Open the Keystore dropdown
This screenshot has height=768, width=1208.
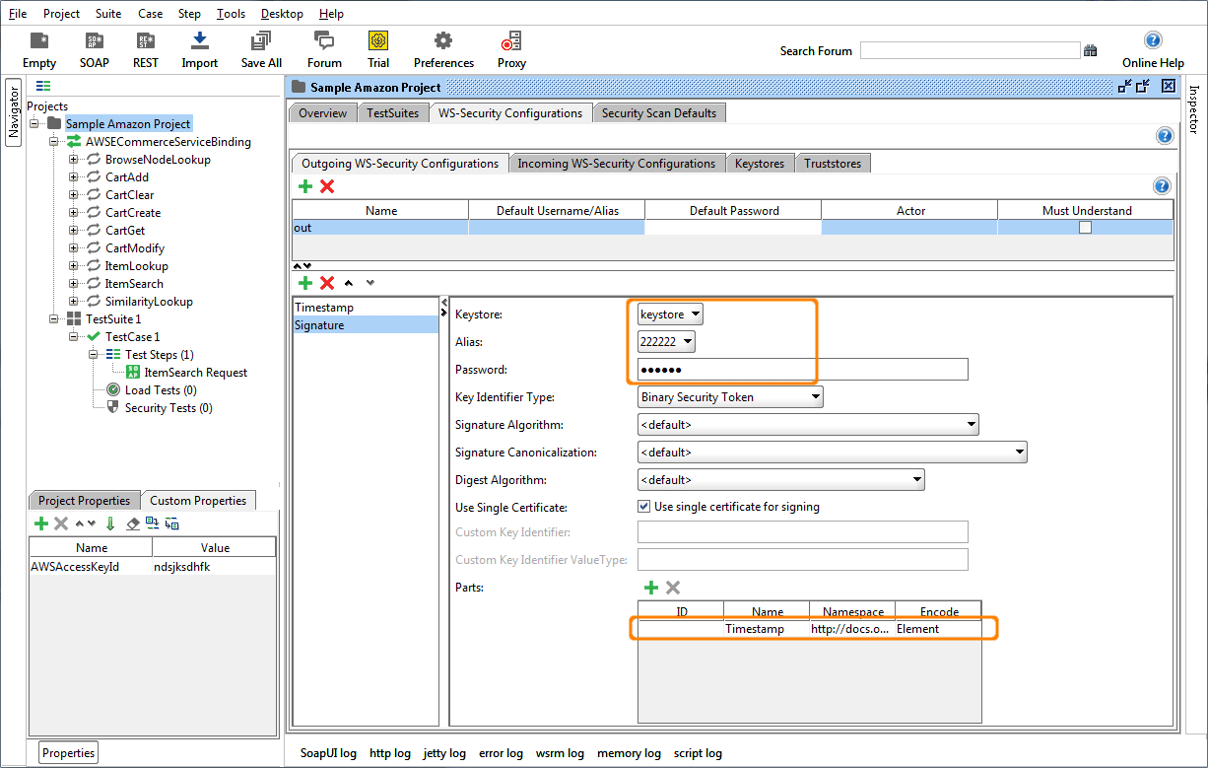pos(670,314)
